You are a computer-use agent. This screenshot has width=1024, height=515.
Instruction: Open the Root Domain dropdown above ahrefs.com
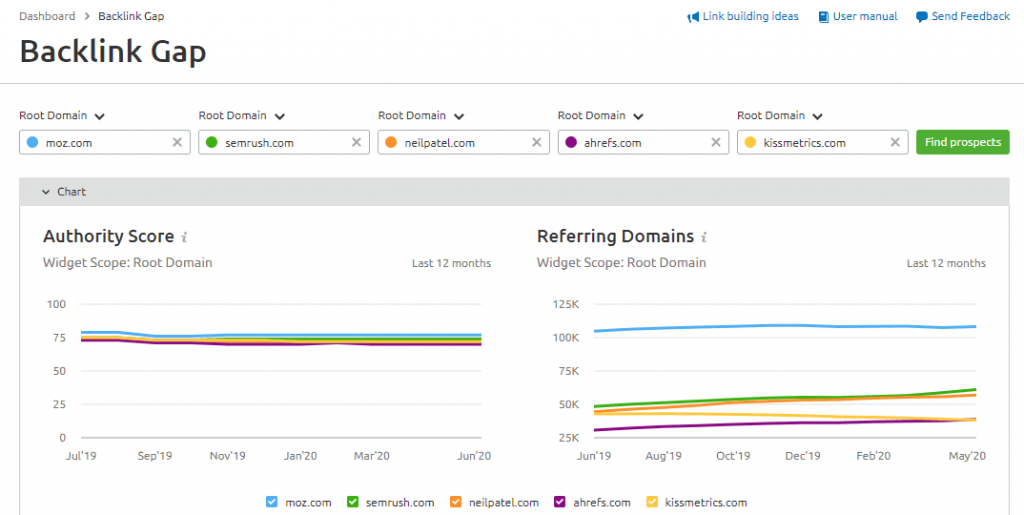pyautogui.click(x=601, y=116)
